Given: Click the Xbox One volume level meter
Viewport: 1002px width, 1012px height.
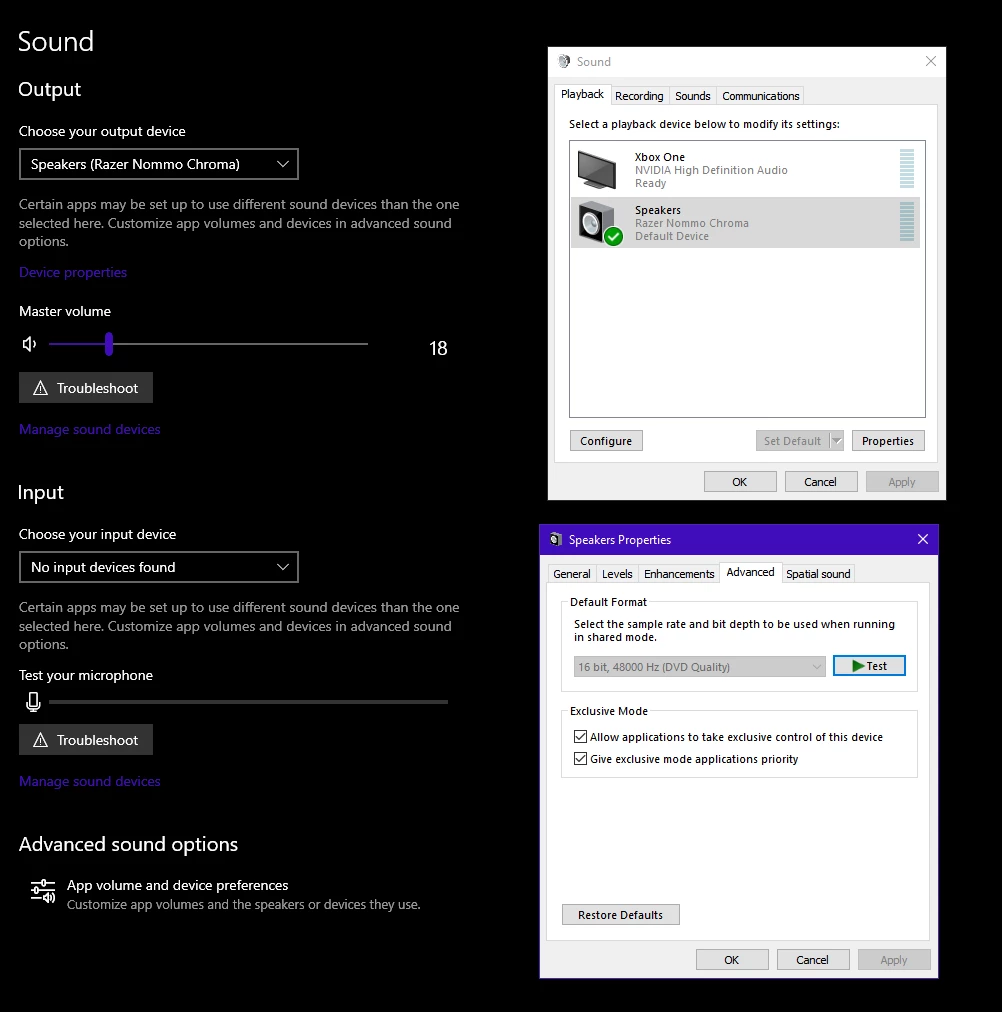Looking at the screenshot, I should pos(907,168).
